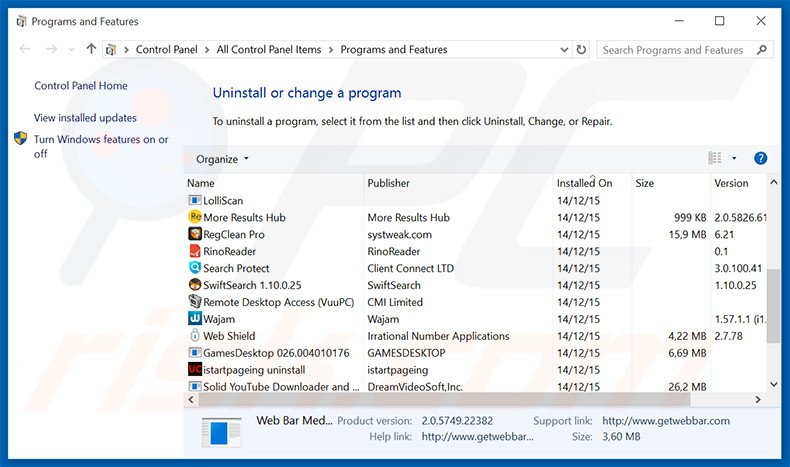
Task: Navigate back with the back arrow
Action: [25, 49]
